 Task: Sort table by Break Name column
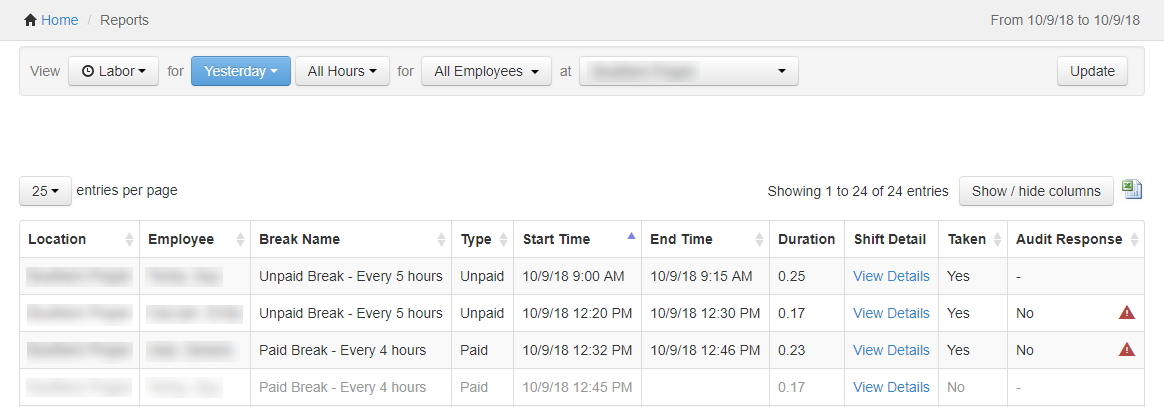coord(441,240)
